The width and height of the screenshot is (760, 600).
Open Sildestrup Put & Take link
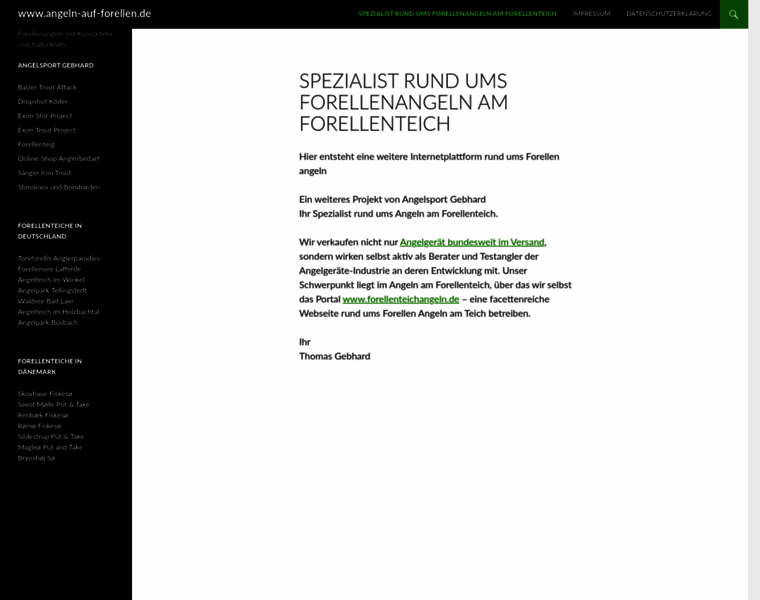click(51, 437)
